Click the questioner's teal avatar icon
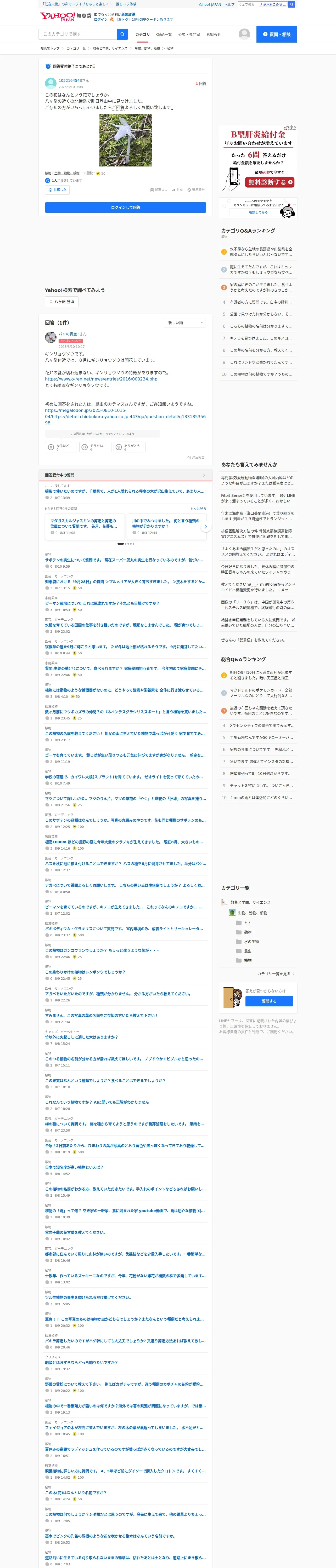 point(51,83)
